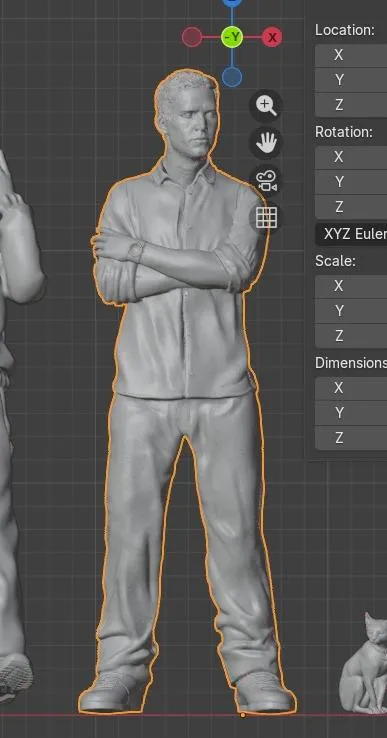Click the Scale Z field
Viewport: 387px width, 738px height.
[351, 336]
